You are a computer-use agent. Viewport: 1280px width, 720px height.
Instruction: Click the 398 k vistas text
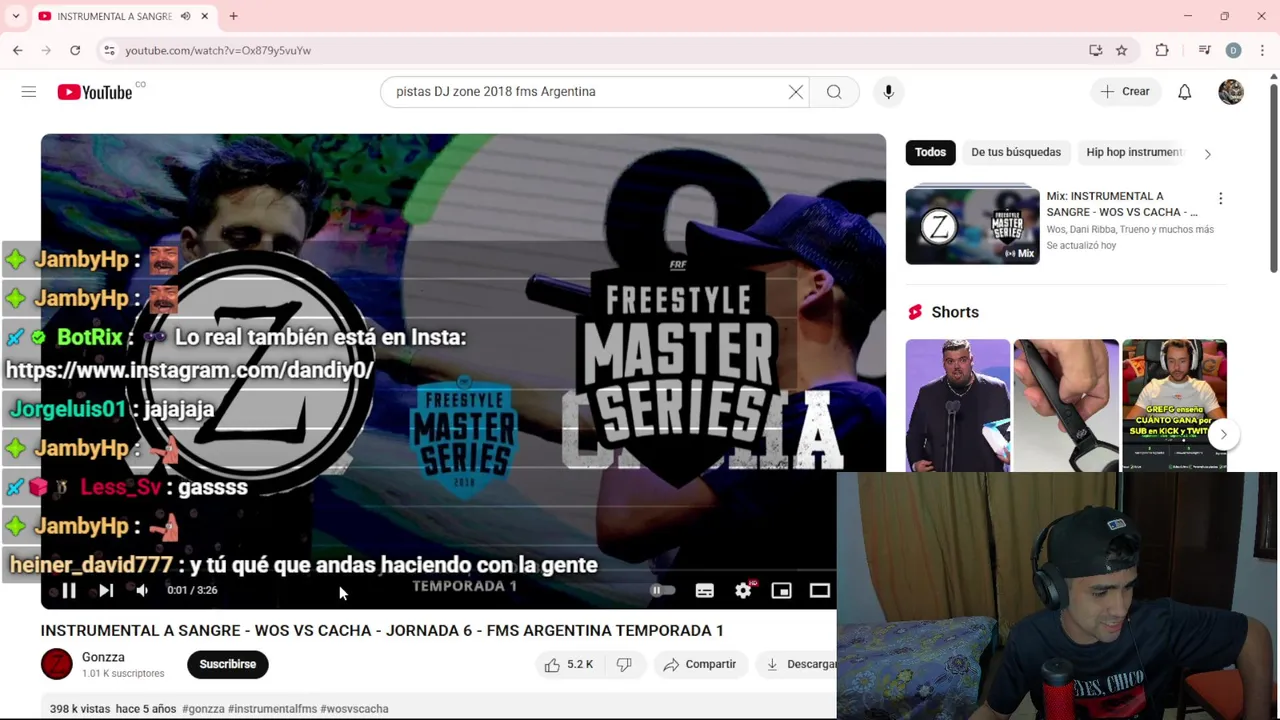tap(80, 709)
